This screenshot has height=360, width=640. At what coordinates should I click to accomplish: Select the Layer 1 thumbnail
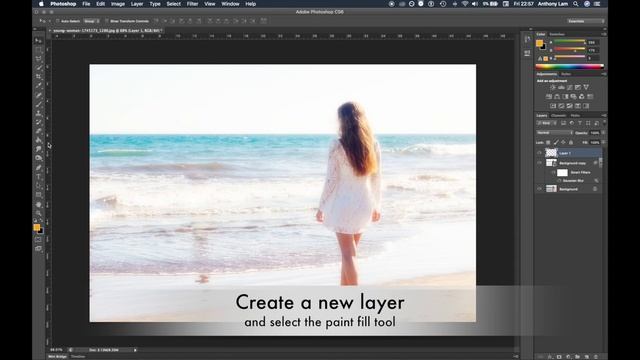(x=551, y=153)
